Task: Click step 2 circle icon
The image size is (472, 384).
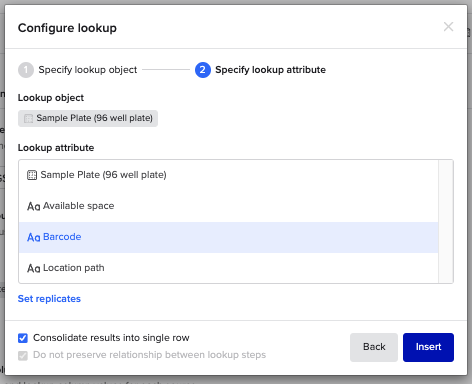Action: point(203,70)
